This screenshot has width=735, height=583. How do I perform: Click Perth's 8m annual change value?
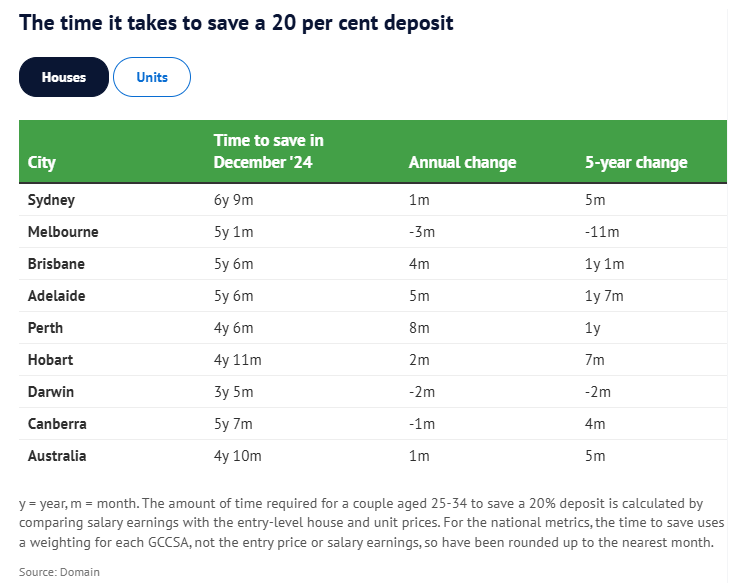pyautogui.click(x=419, y=328)
